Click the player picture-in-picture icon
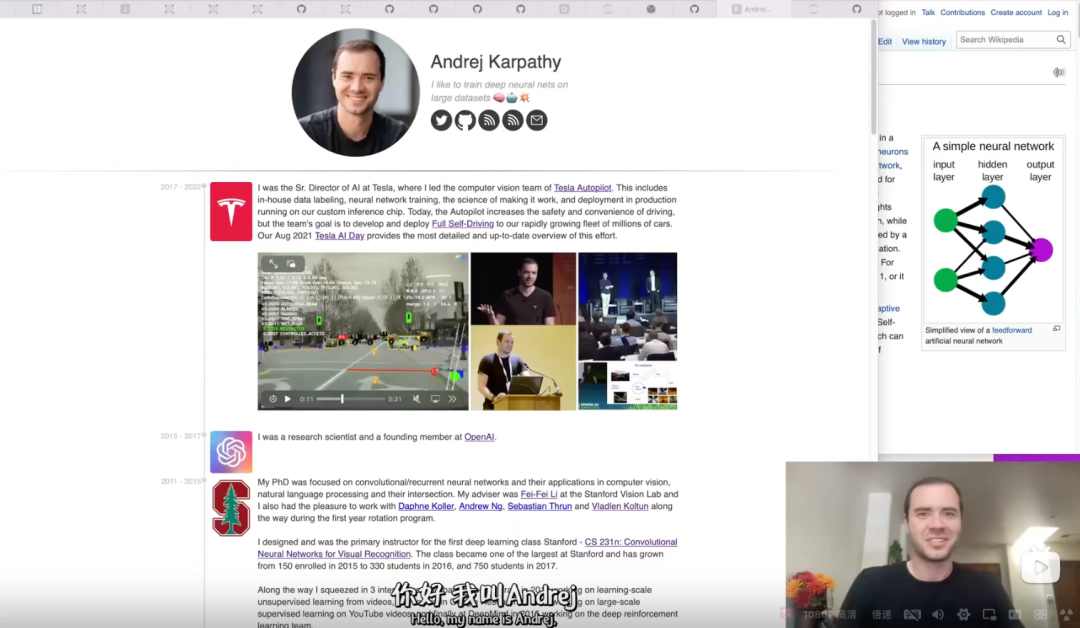Image resolution: width=1080 pixels, height=628 pixels. [x=989, y=614]
